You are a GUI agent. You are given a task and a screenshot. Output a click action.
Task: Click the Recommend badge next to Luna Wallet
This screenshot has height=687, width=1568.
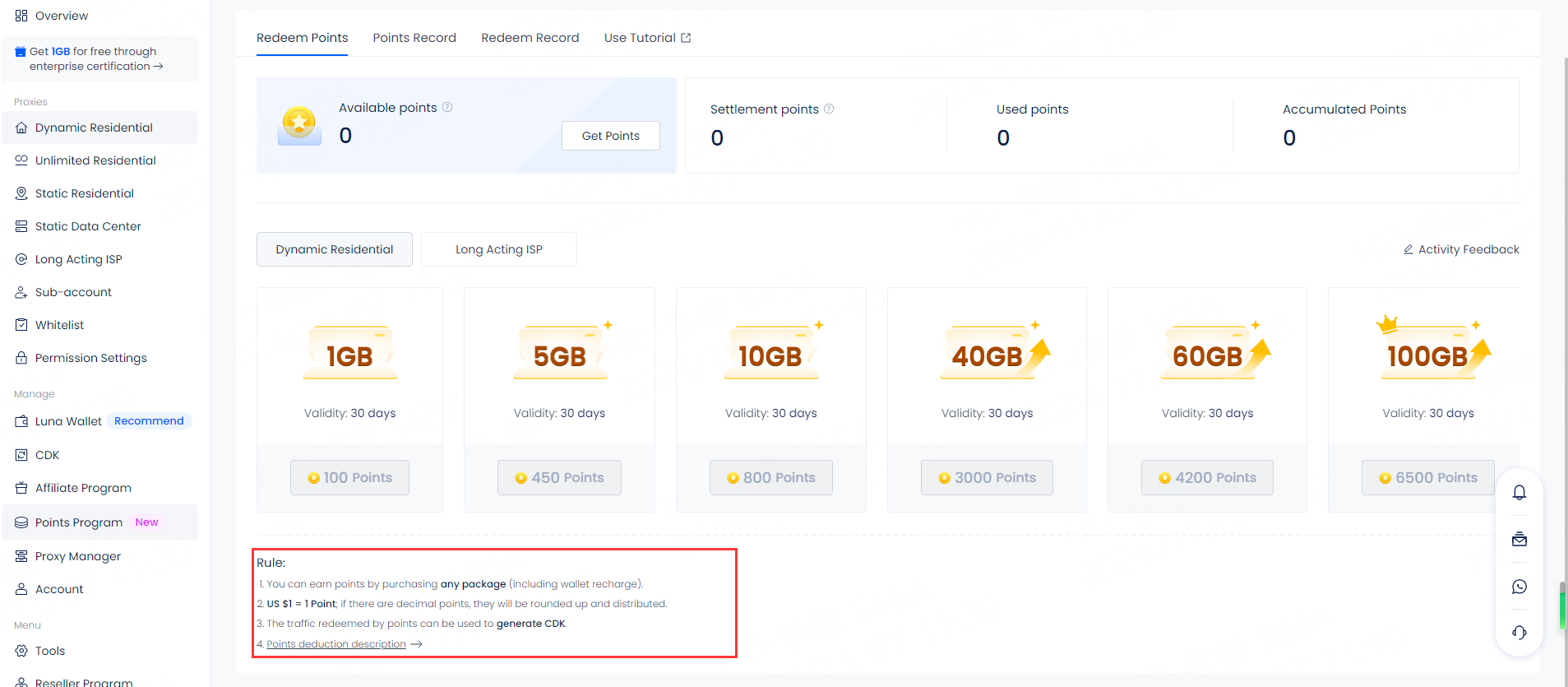click(x=149, y=420)
